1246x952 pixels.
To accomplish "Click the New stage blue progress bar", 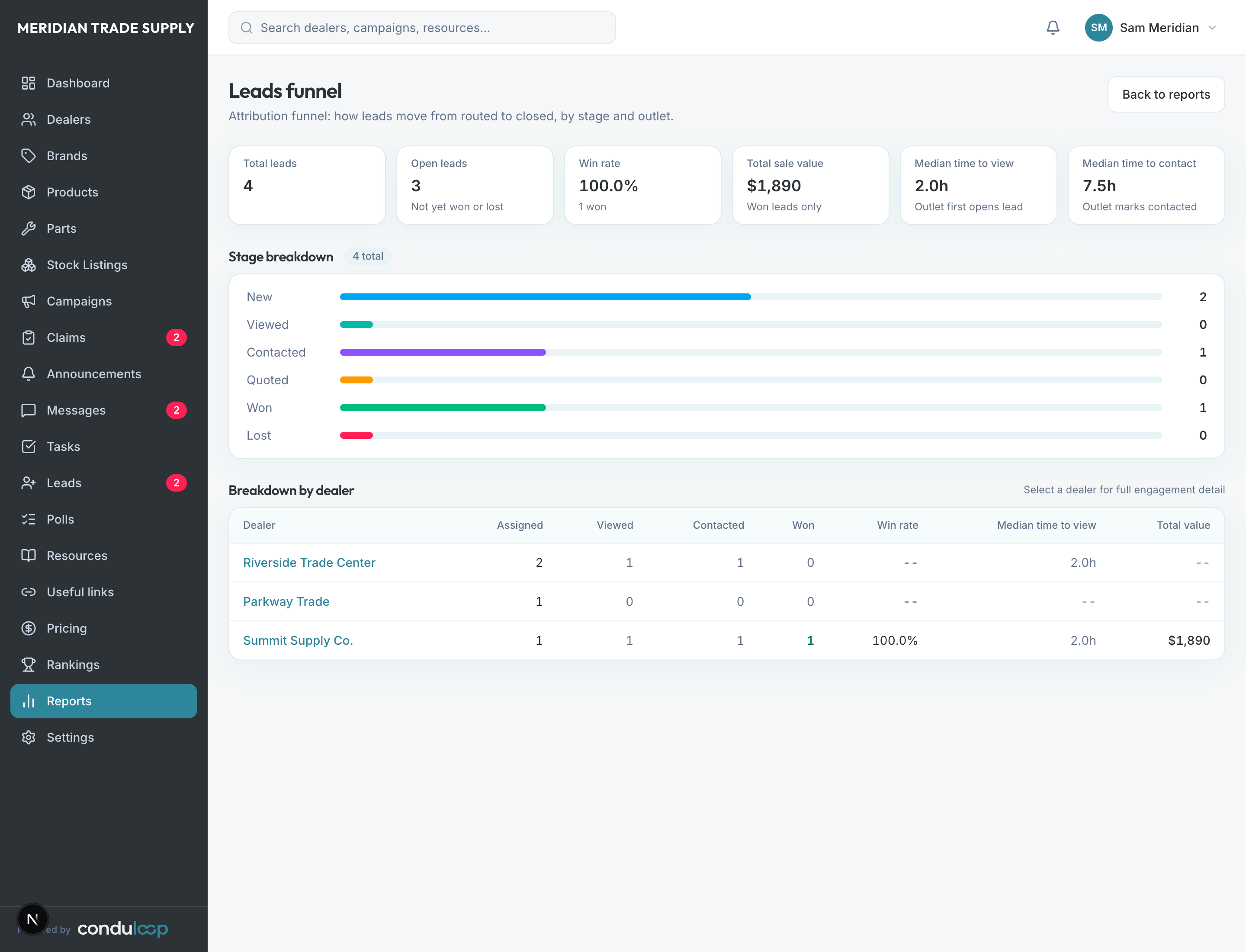I will (545, 297).
